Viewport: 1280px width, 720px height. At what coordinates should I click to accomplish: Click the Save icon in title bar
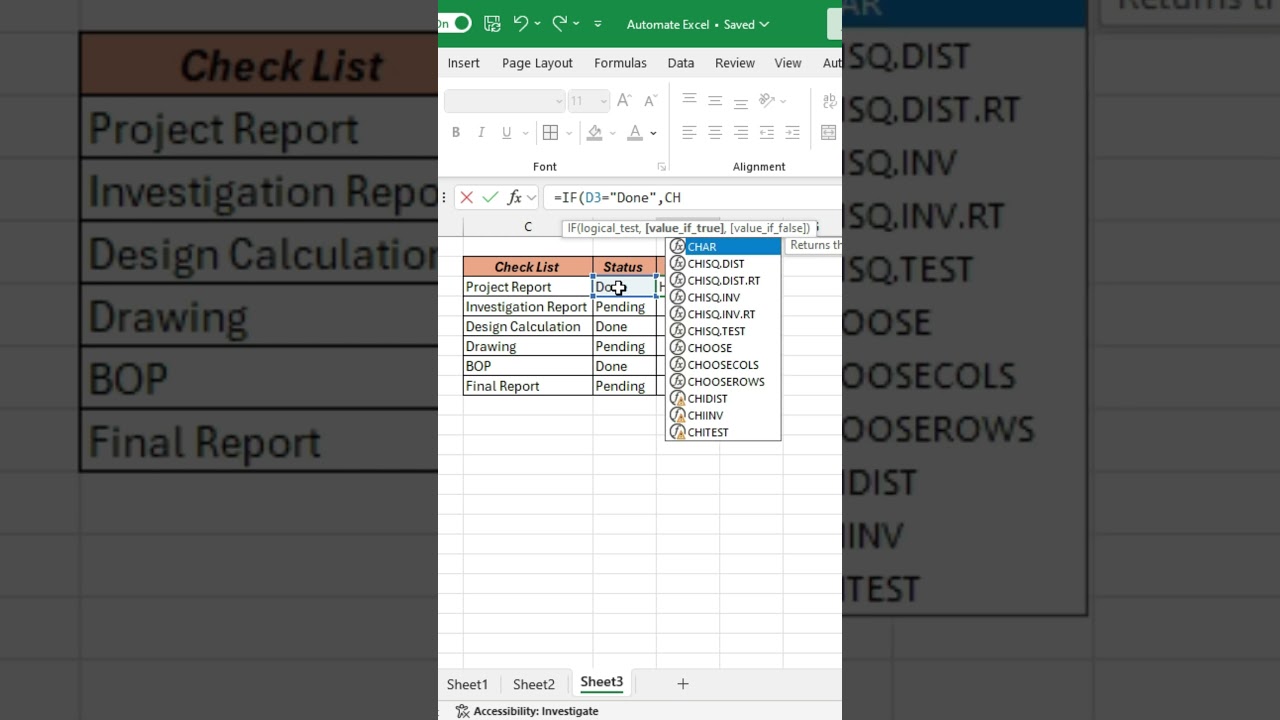pyautogui.click(x=492, y=23)
